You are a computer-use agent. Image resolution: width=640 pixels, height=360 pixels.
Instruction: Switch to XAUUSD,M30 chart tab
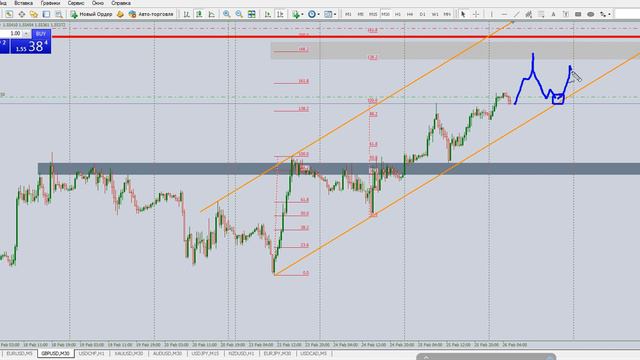pyautogui.click(x=129, y=353)
